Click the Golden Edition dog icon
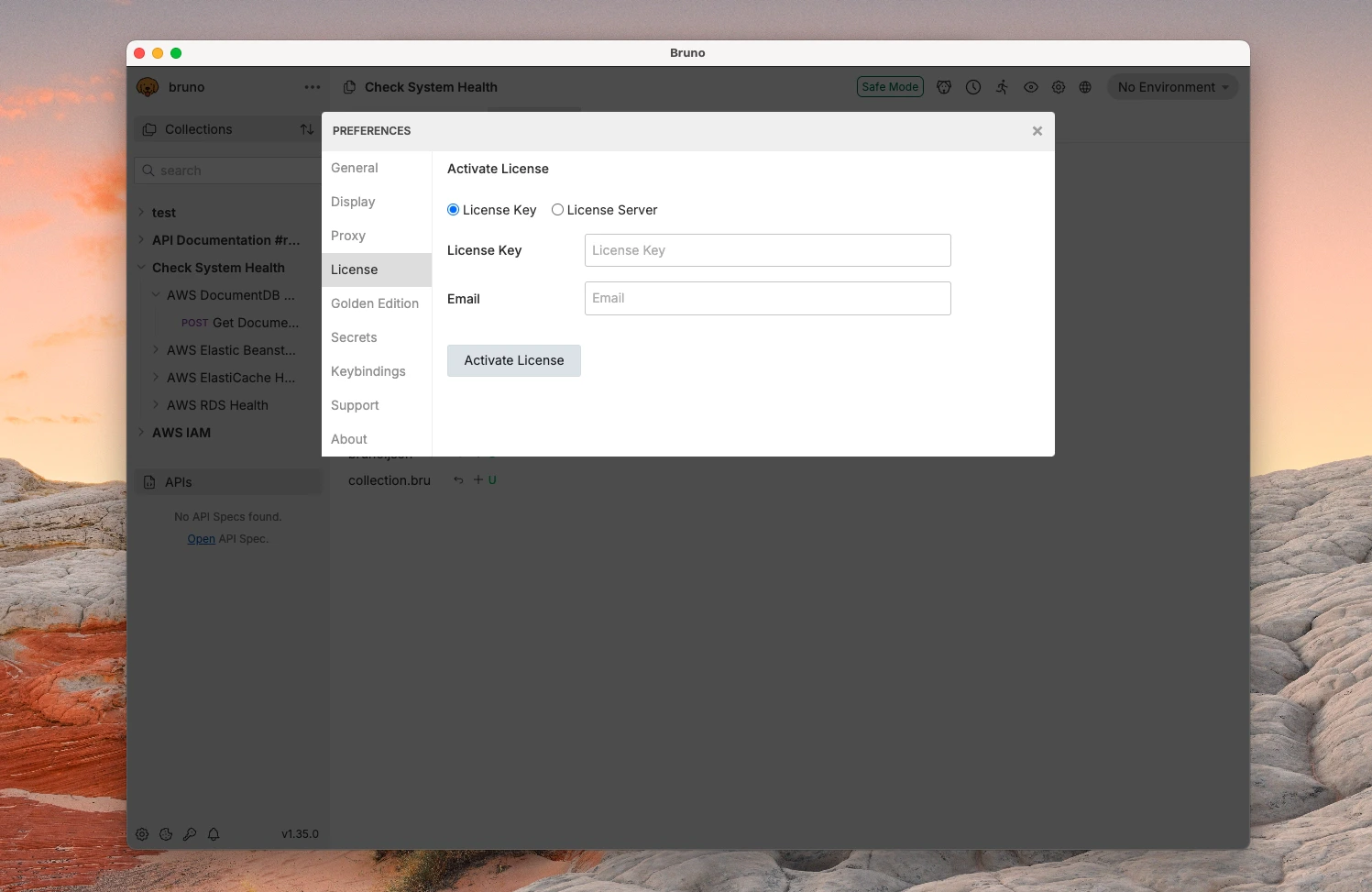 pyautogui.click(x=943, y=86)
